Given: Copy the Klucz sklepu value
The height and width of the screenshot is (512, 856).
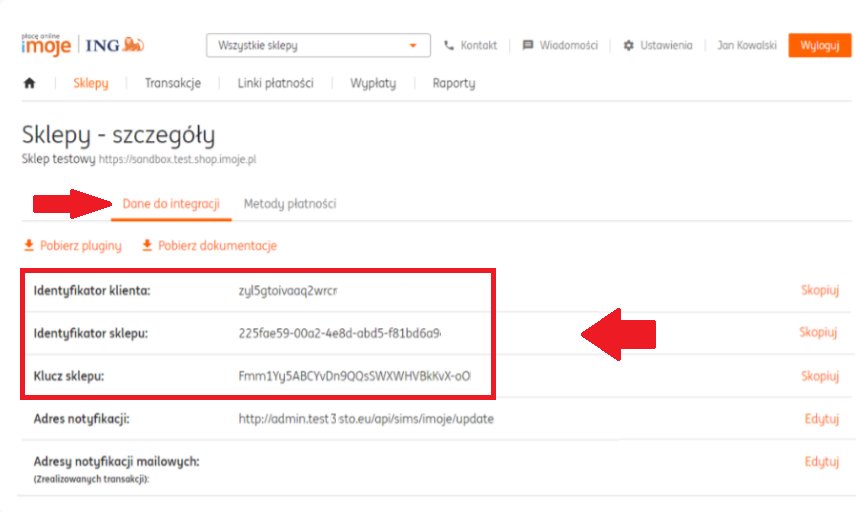Looking at the screenshot, I should 818,376.
